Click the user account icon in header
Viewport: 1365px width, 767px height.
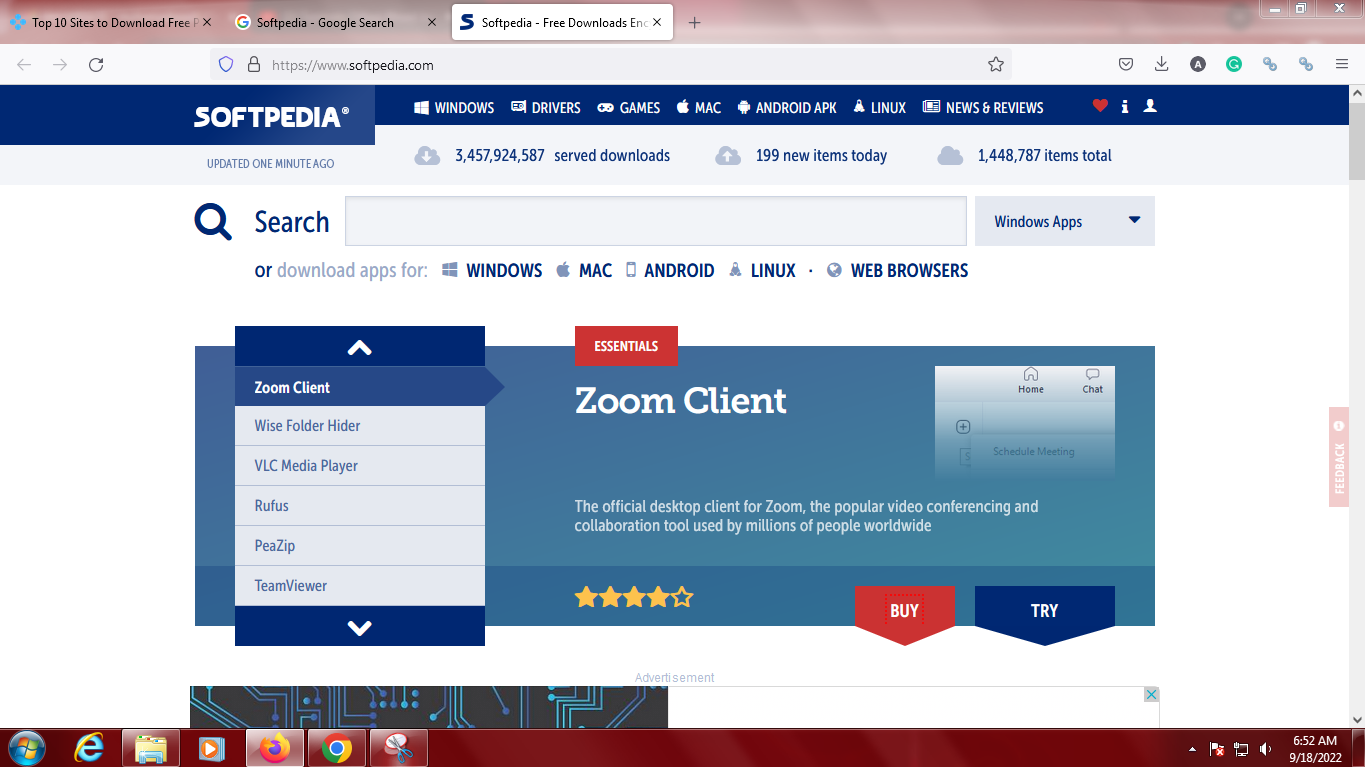point(1150,106)
